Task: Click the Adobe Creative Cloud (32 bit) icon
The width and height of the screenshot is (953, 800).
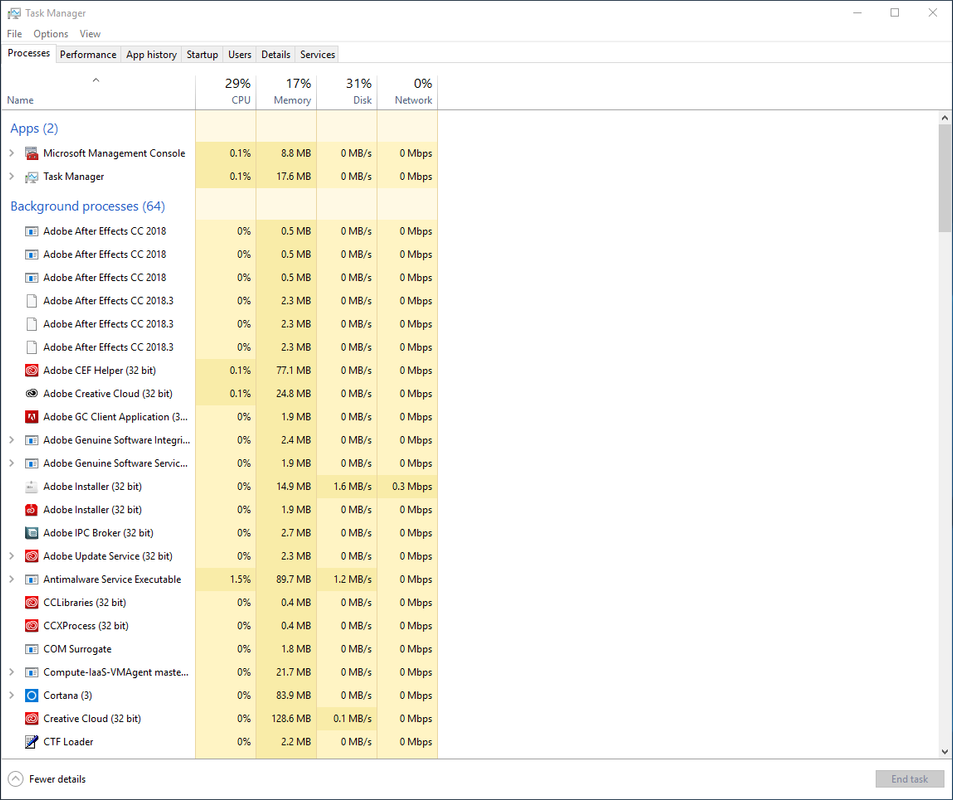Action: (x=32, y=393)
